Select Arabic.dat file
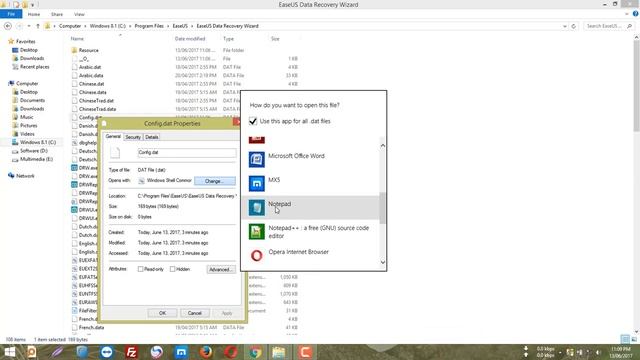Screen dimensions: 640x360 pyautogui.click(x=90, y=67)
